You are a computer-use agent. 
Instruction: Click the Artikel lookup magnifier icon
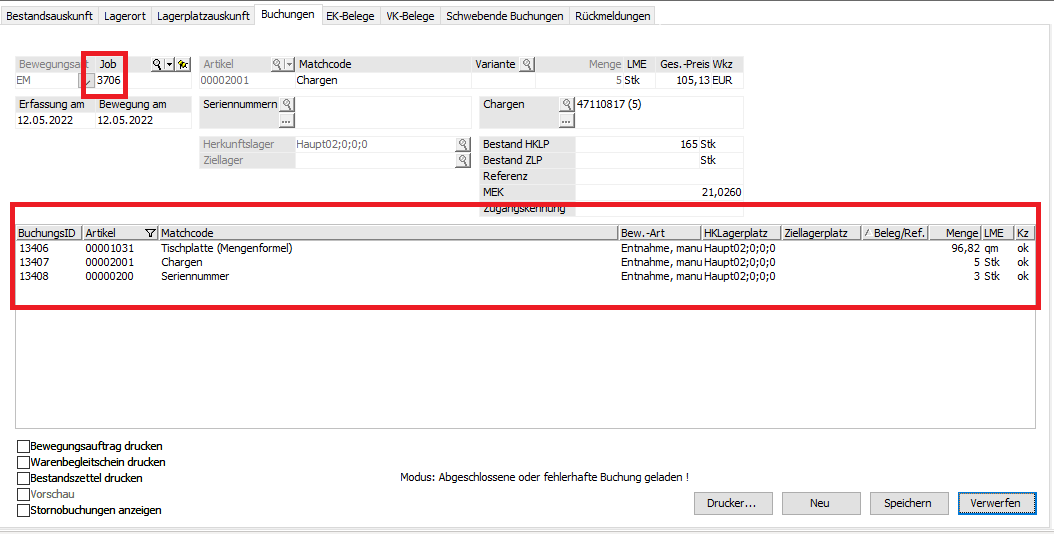point(277,64)
